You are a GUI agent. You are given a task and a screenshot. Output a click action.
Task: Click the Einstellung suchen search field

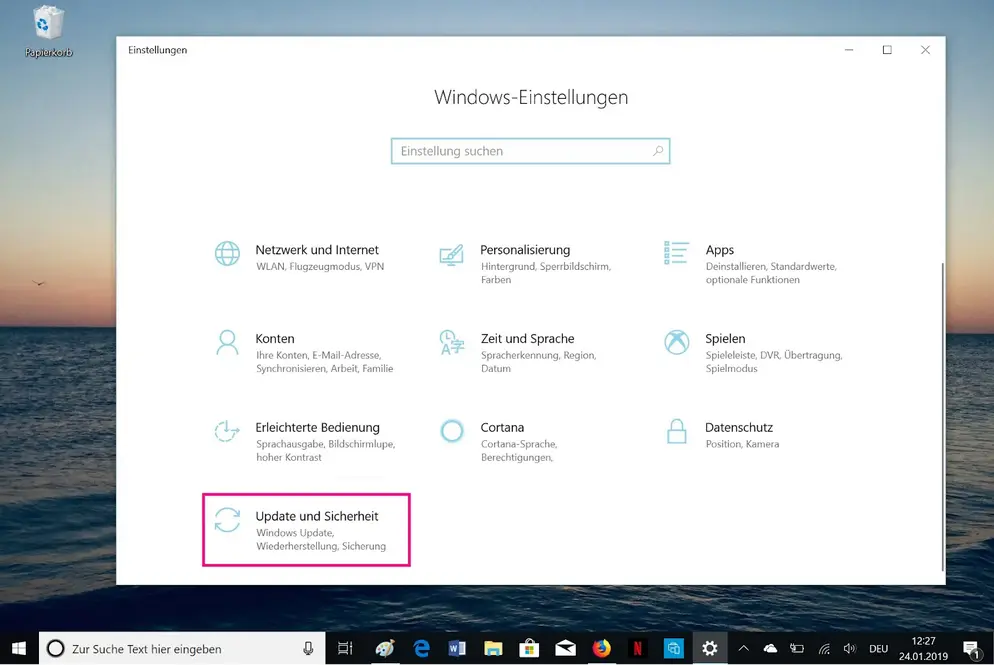click(x=520, y=151)
